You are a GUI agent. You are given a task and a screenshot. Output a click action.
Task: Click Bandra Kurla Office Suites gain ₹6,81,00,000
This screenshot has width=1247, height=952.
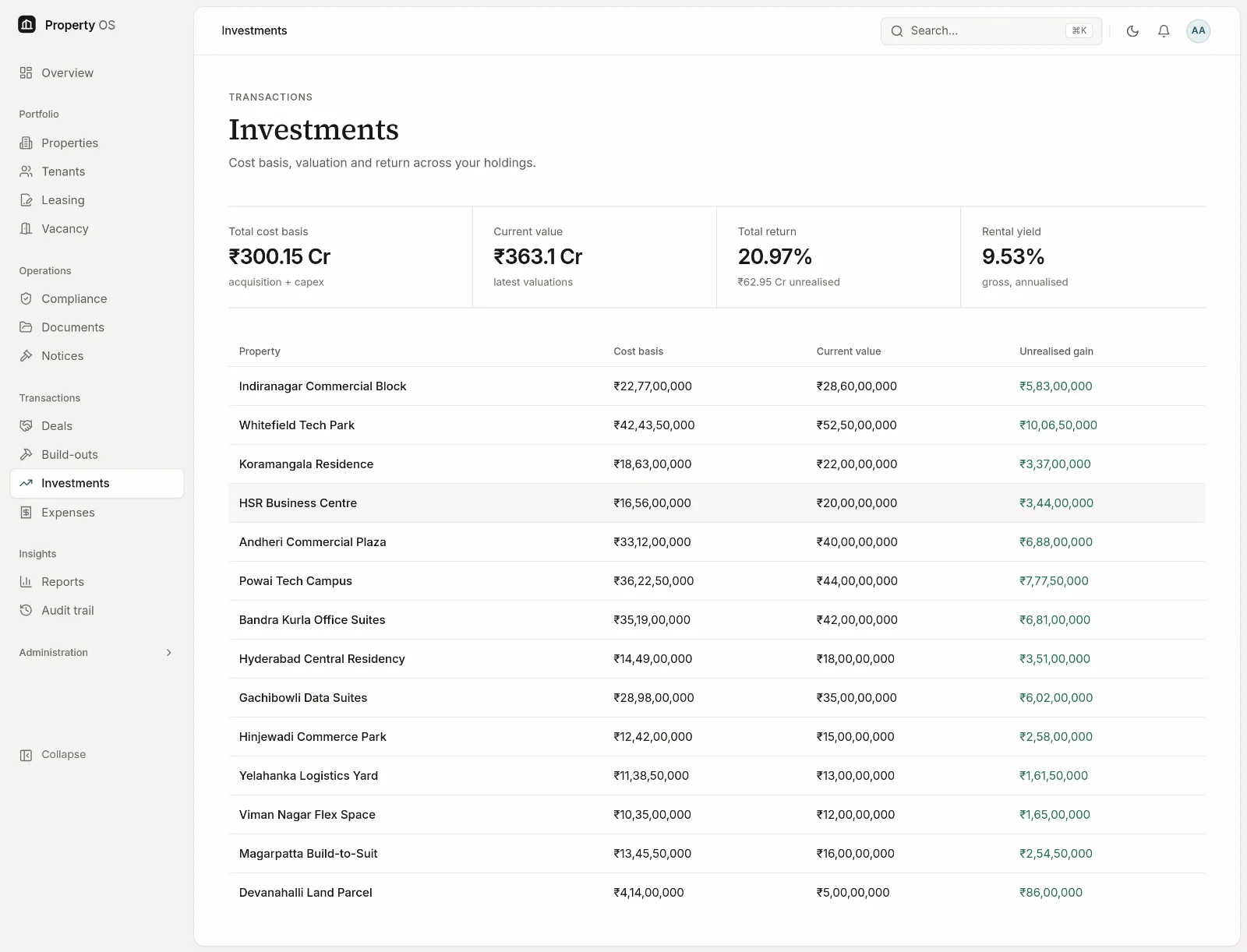1055,620
